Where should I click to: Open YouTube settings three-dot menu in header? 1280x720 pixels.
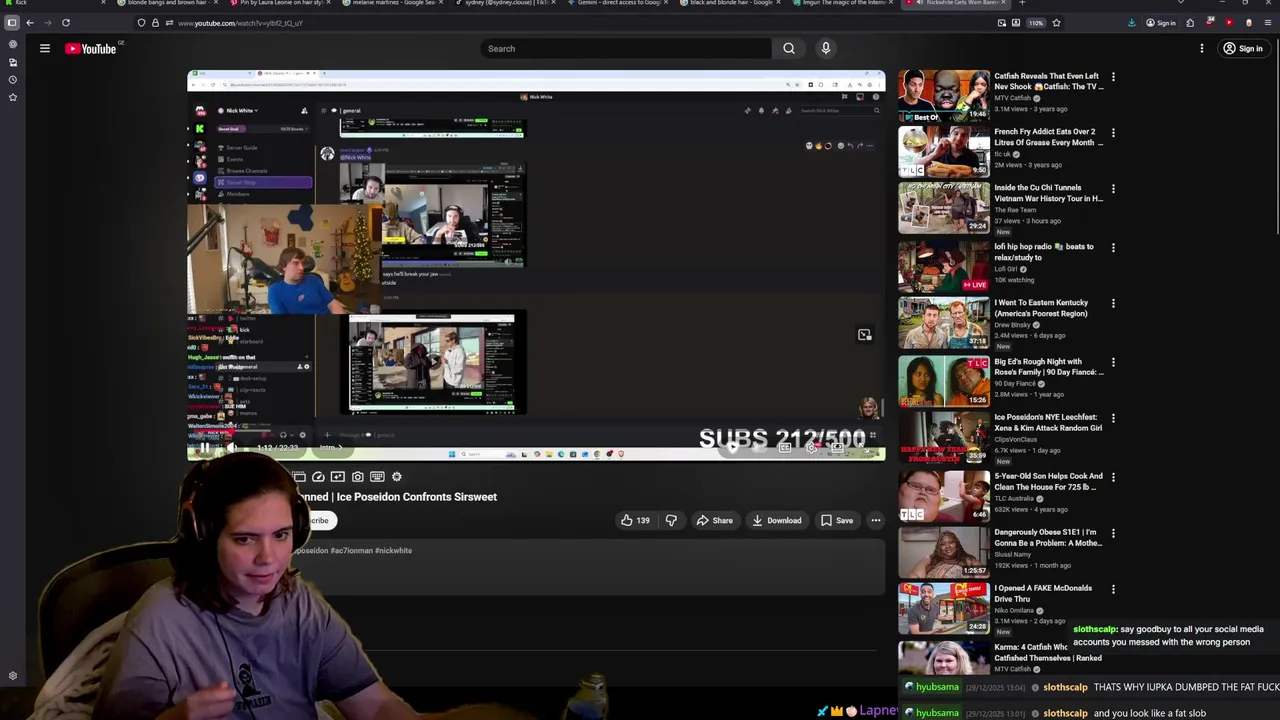1202,48
